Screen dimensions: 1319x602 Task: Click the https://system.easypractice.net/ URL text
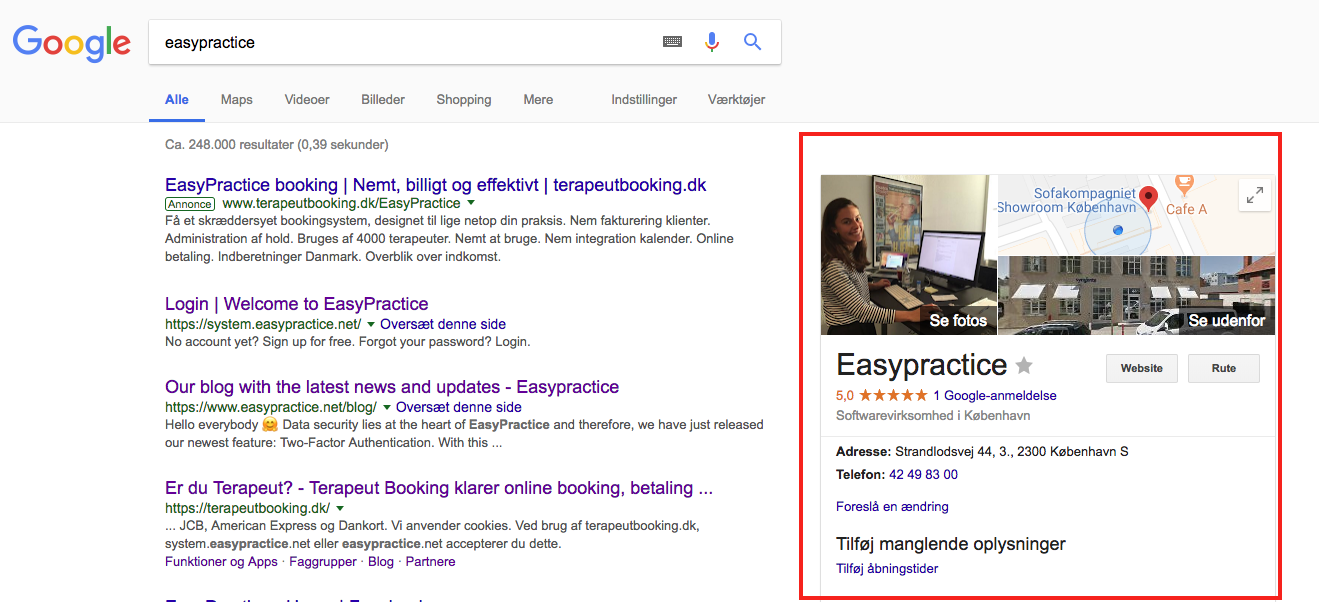click(263, 324)
